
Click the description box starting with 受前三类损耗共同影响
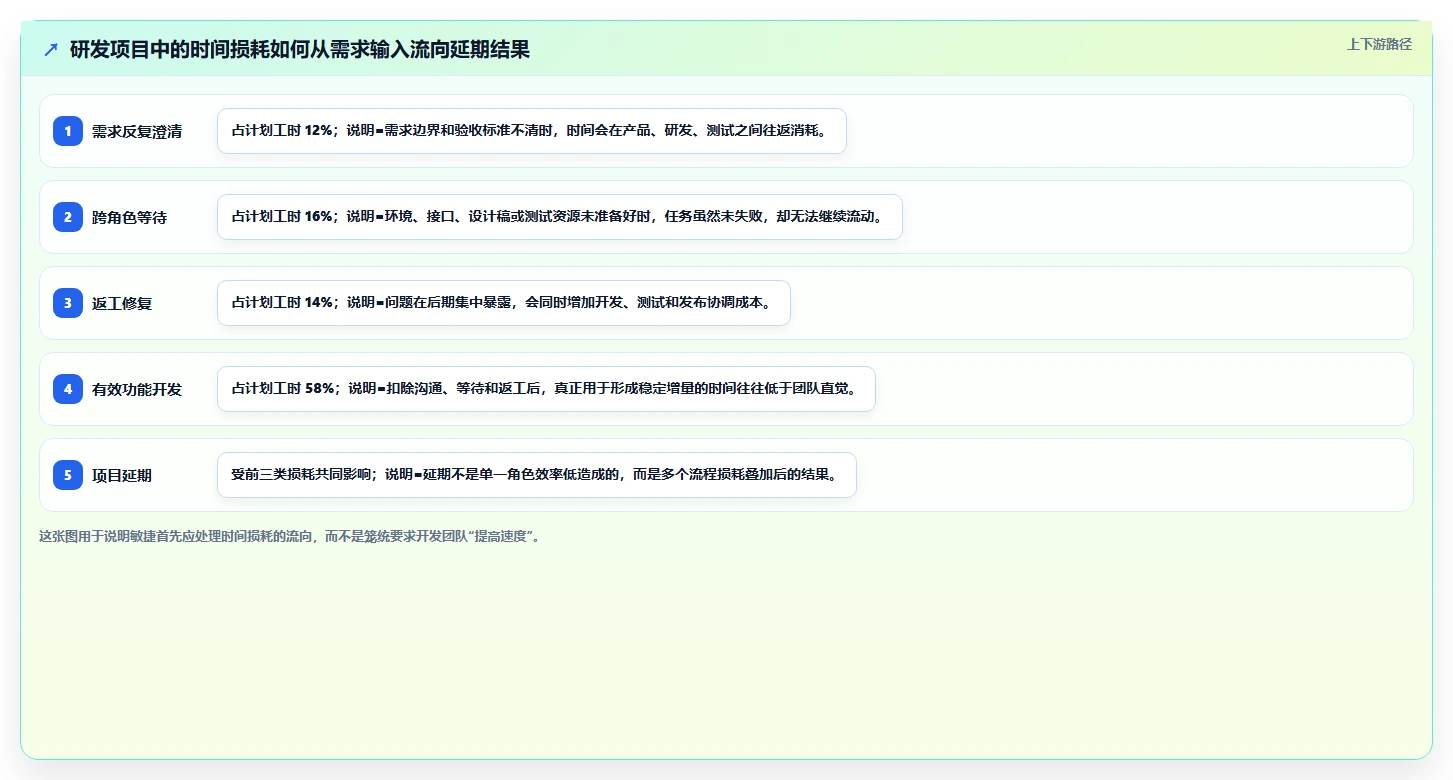(537, 475)
